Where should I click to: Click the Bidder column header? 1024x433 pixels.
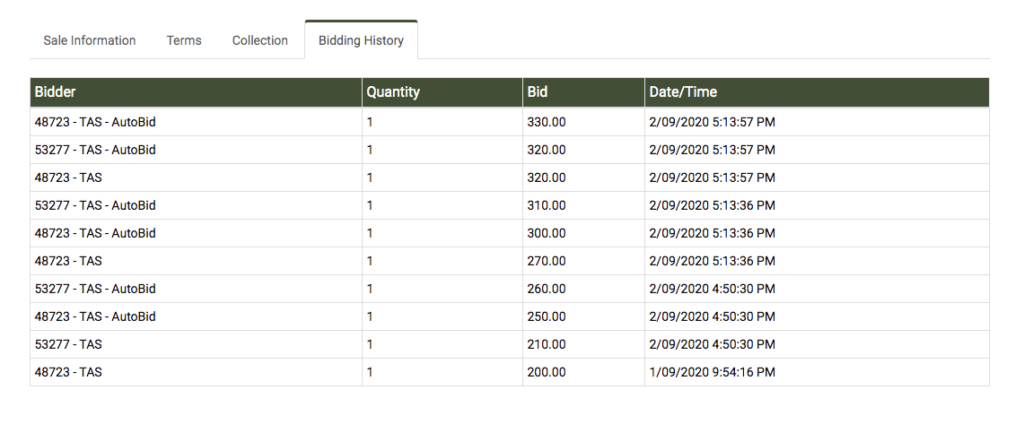point(55,92)
